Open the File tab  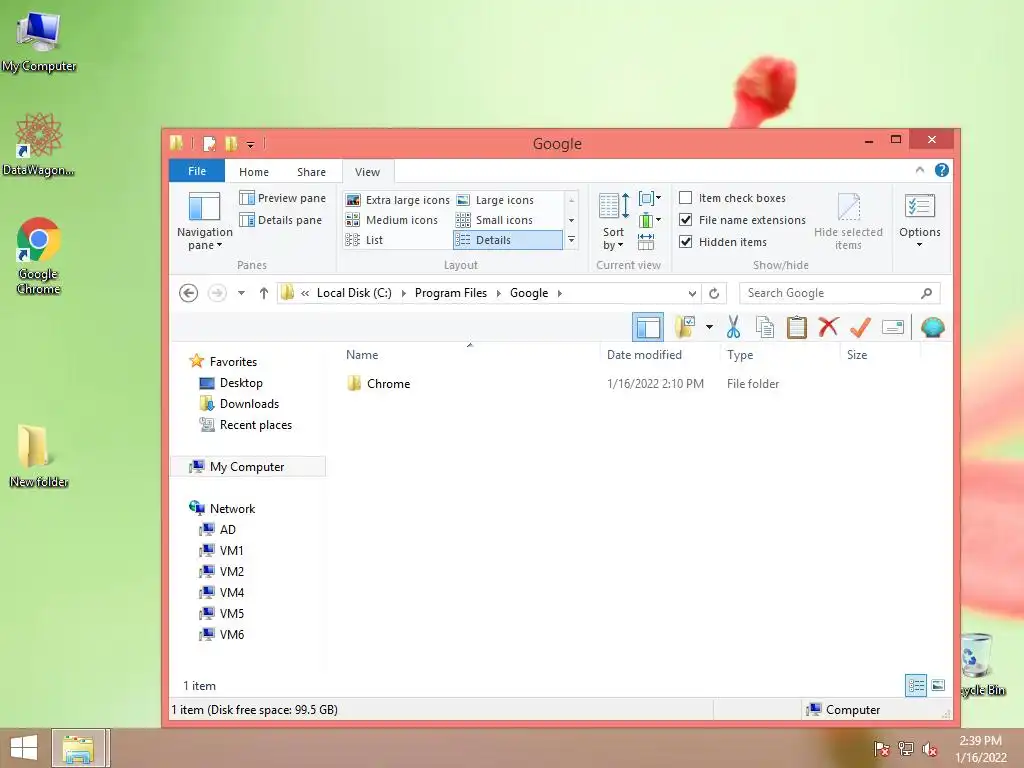[197, 171]
